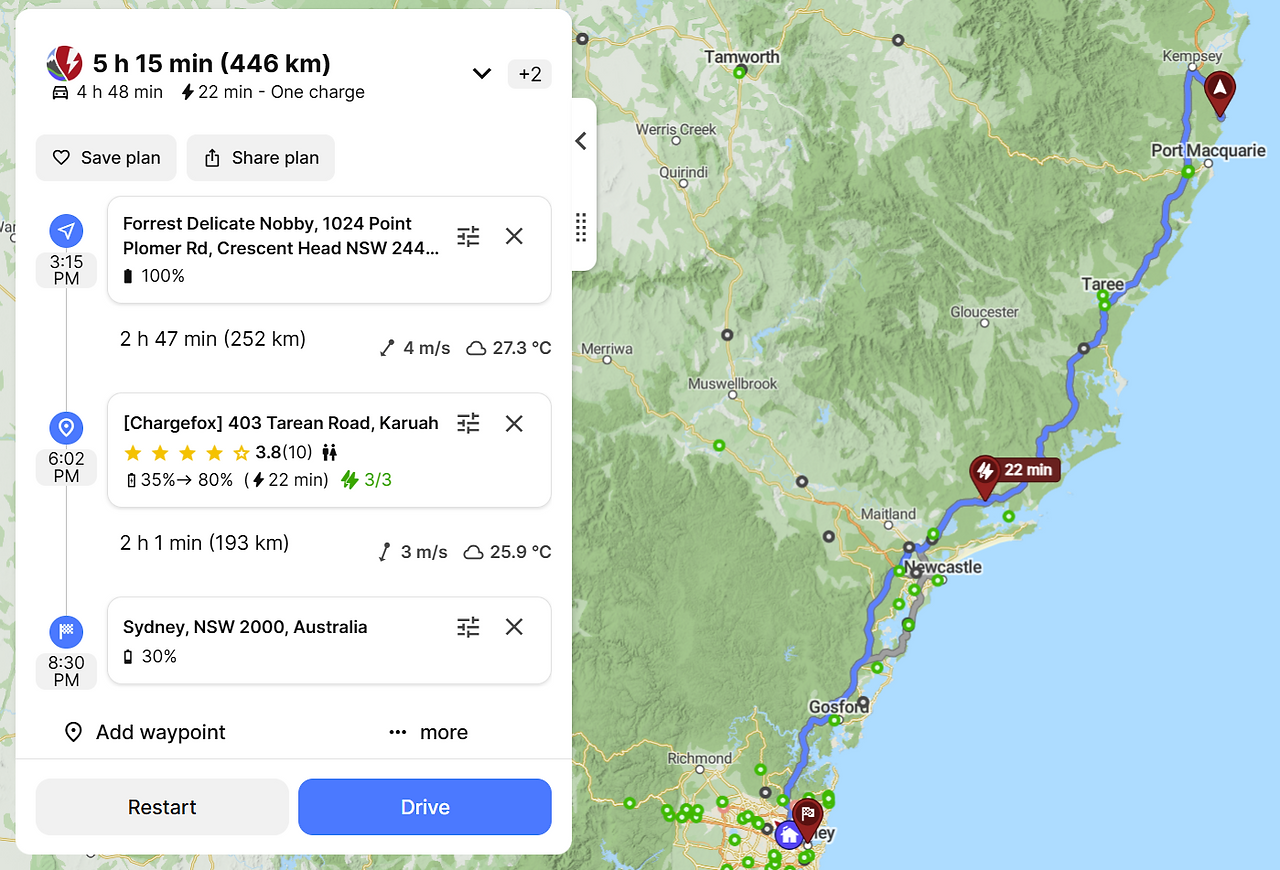Click the car plan logo icon
This screenshot has height=870, width=1280.
click(x=65, y=64)
